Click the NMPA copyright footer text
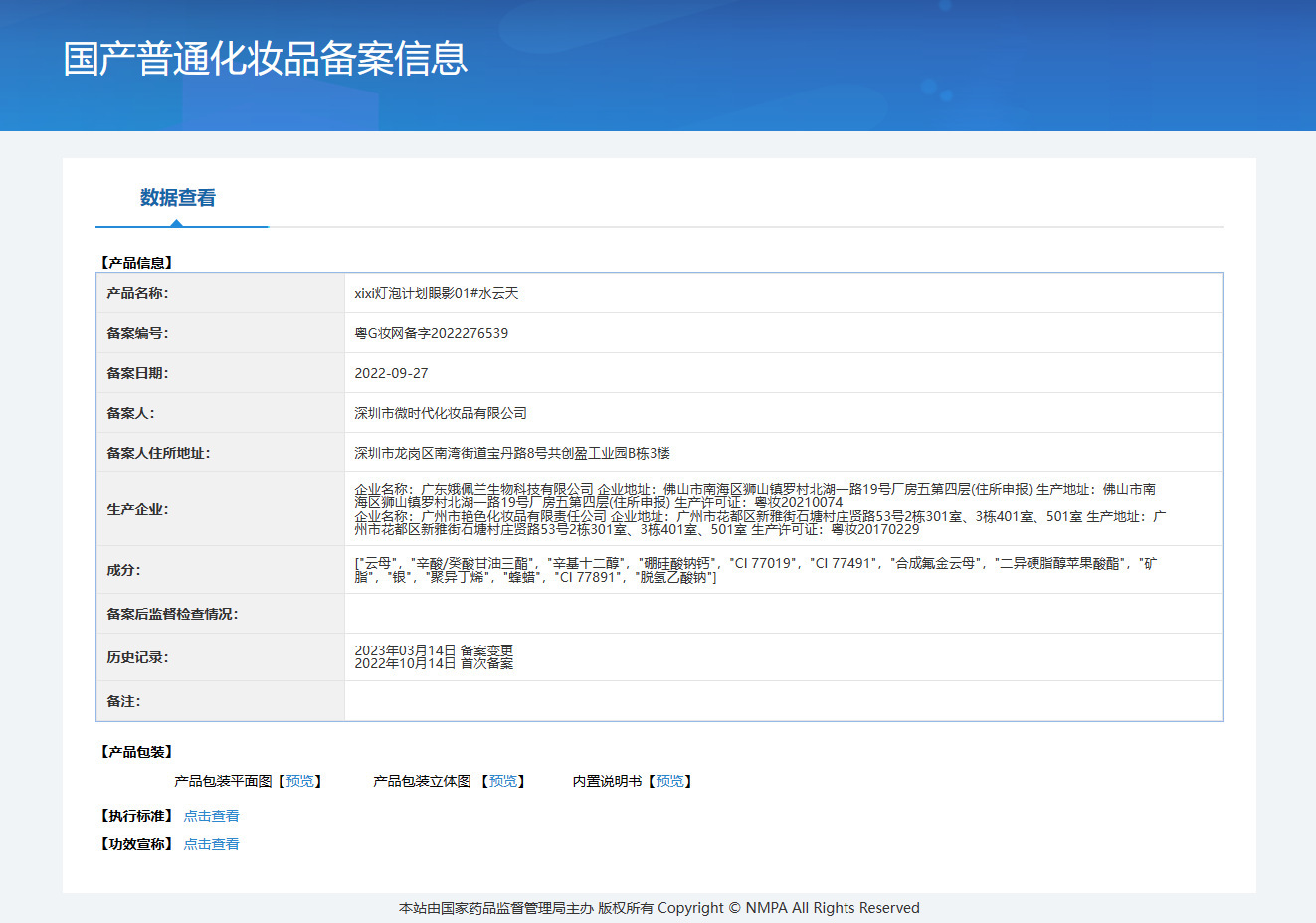 coord(658,908)
